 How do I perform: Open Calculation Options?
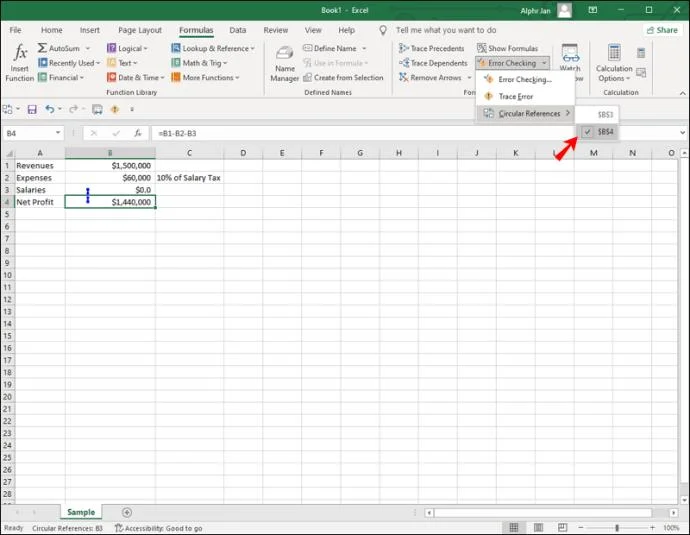(x=614, y=63)
